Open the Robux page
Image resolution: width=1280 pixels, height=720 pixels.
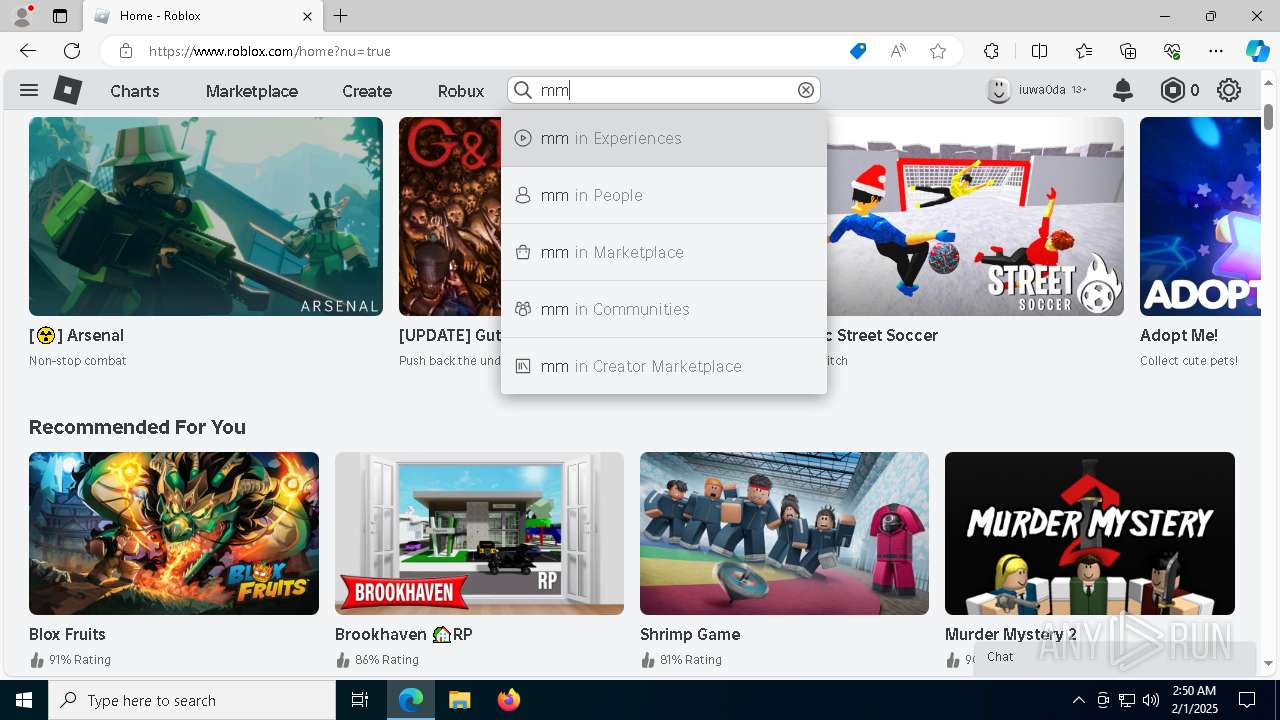(461, 91)
